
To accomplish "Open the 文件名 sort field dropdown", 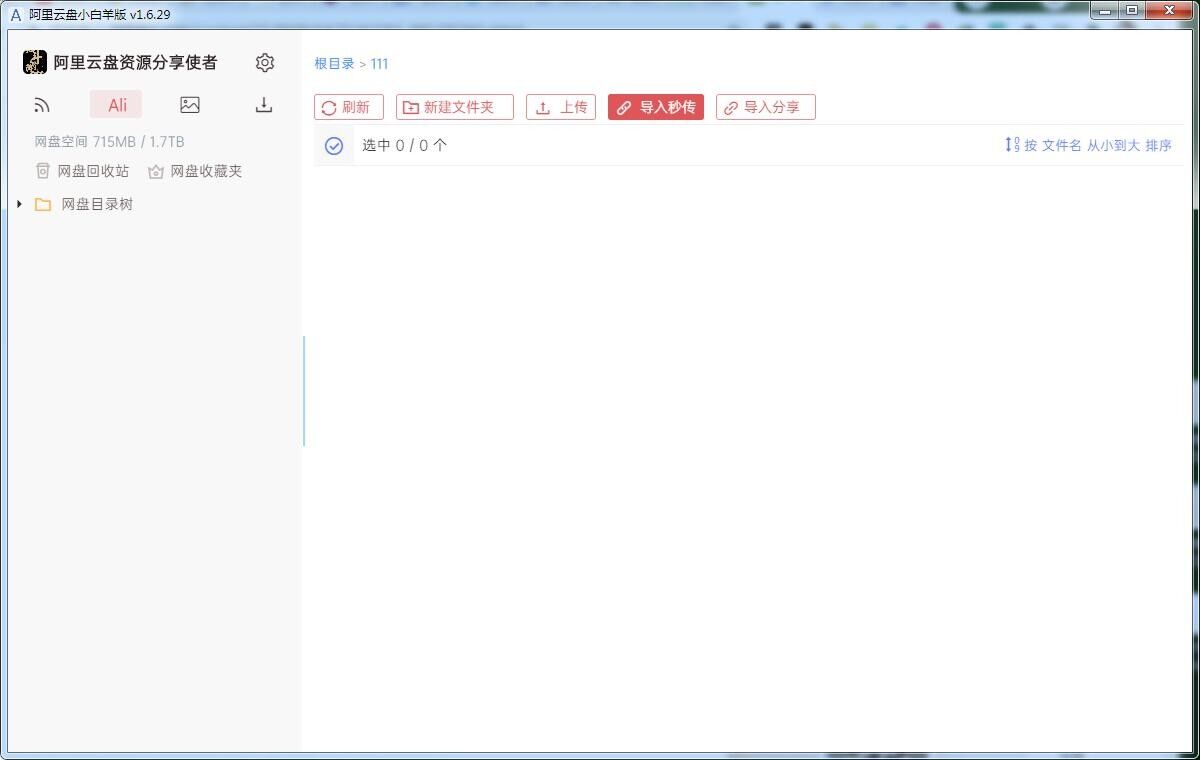I will coord(1061,146).
